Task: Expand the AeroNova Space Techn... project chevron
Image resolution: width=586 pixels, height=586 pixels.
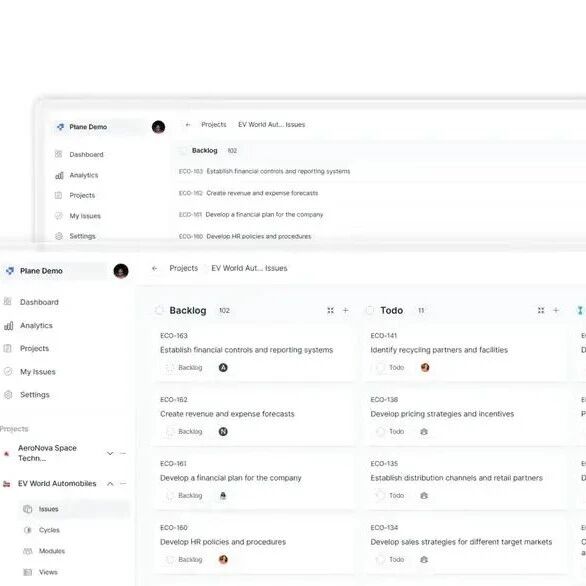Action: (110, 453)
